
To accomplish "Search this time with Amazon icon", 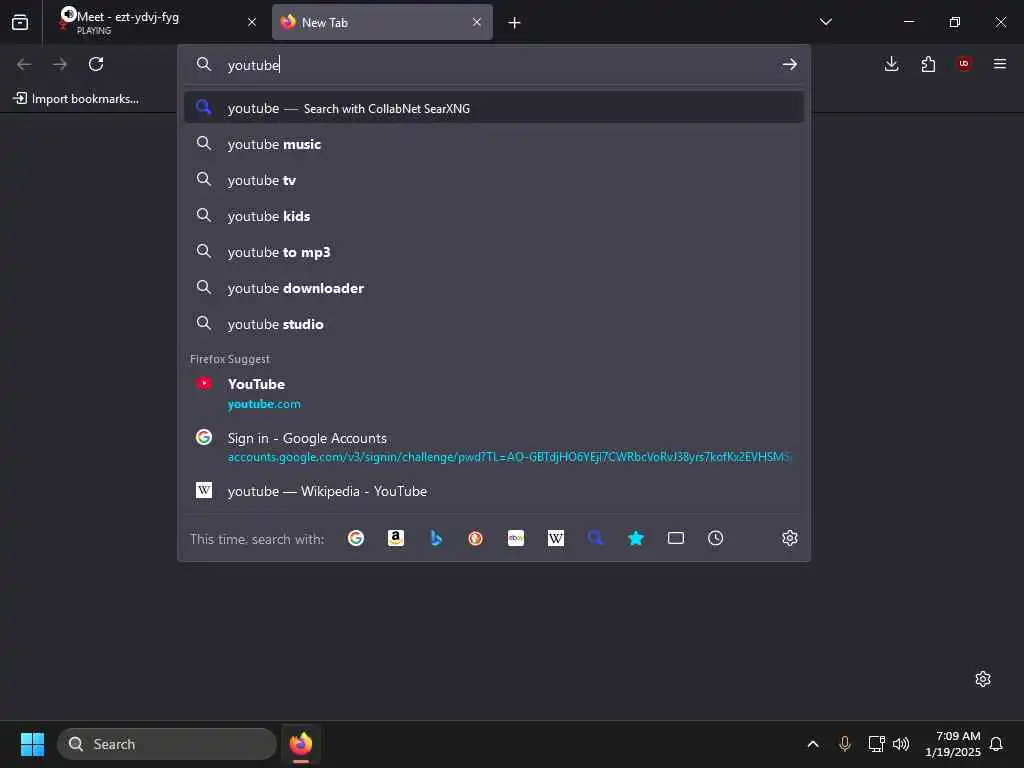I will (396, 538).
